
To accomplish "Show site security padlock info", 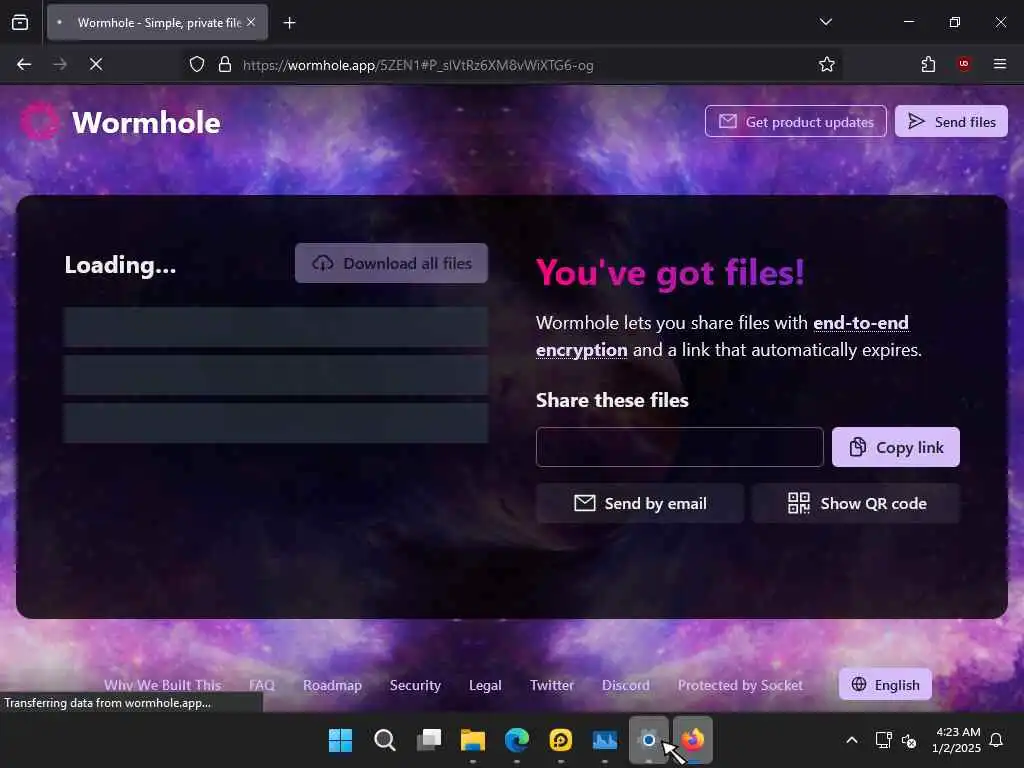I will tap(225, 64).
